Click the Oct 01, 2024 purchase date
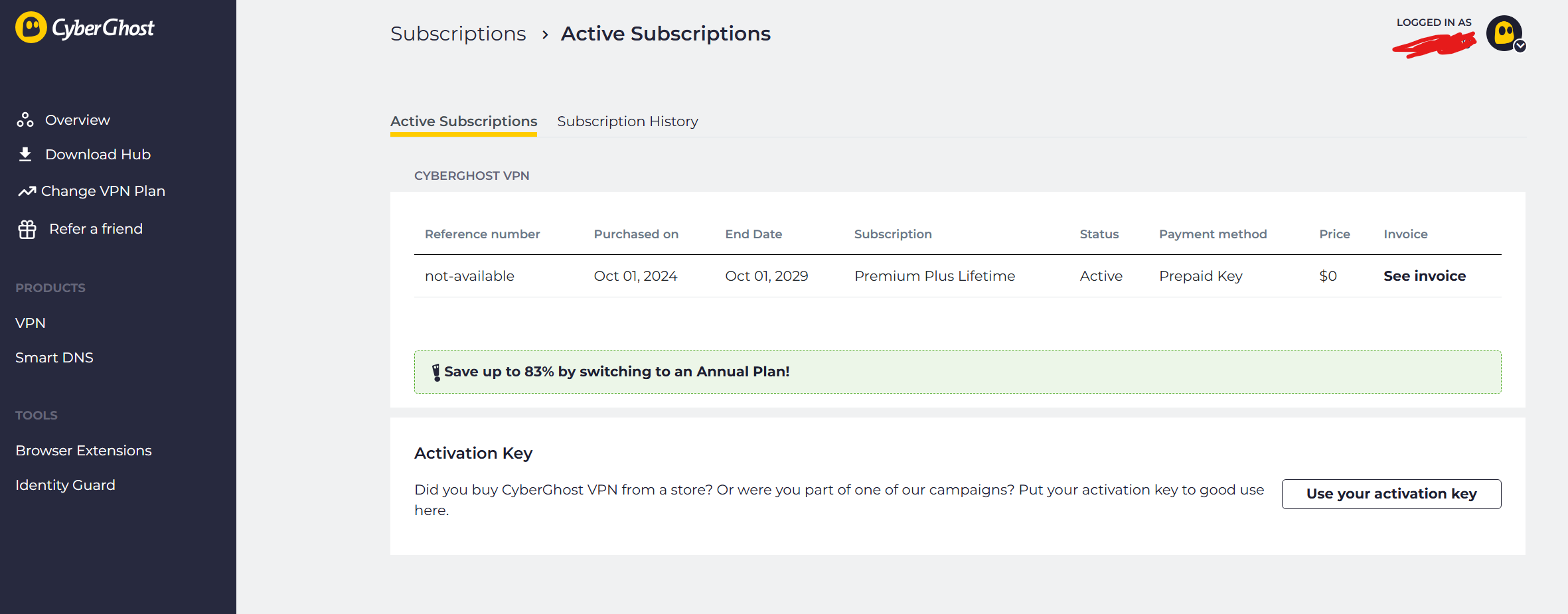Screen dimensions: 1568x614 coord(635,276)
